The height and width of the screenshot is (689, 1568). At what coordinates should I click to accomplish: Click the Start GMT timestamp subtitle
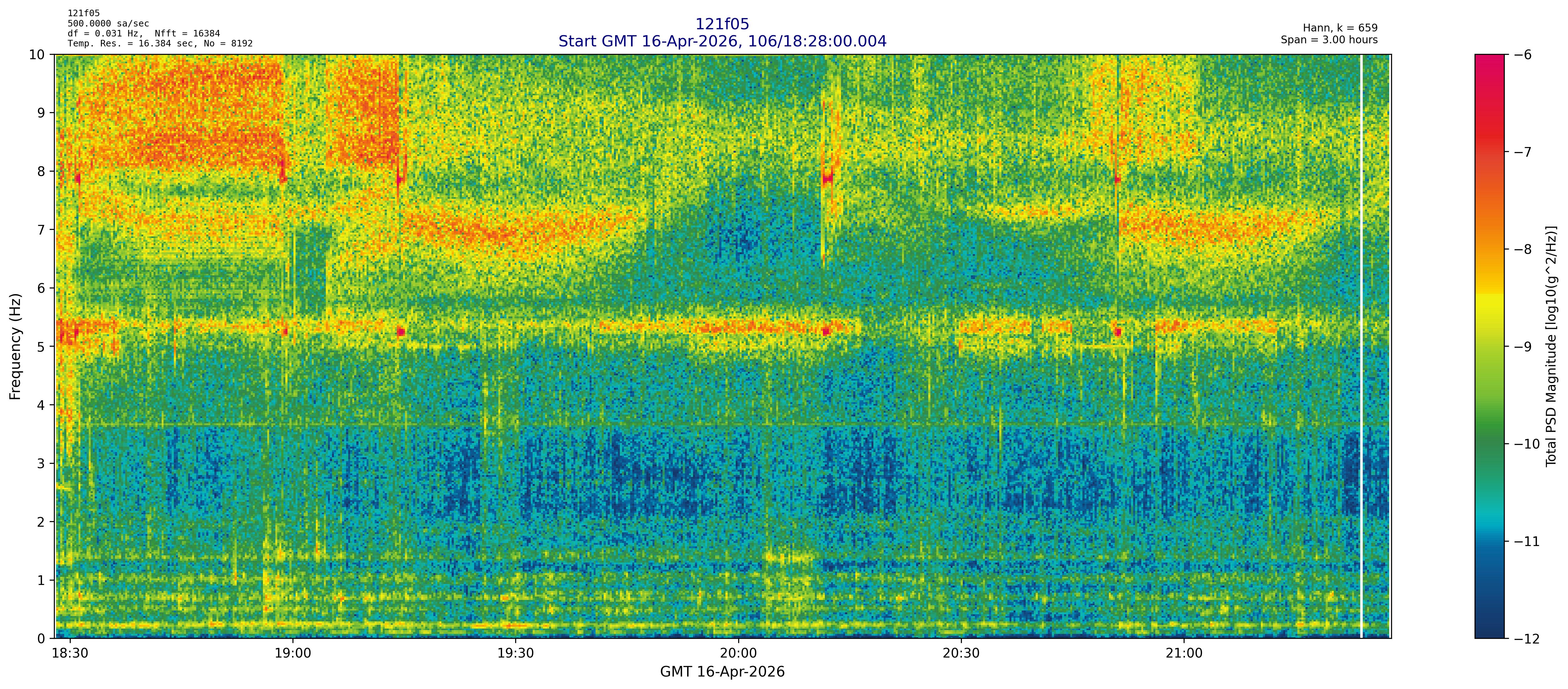coord(722,41)
